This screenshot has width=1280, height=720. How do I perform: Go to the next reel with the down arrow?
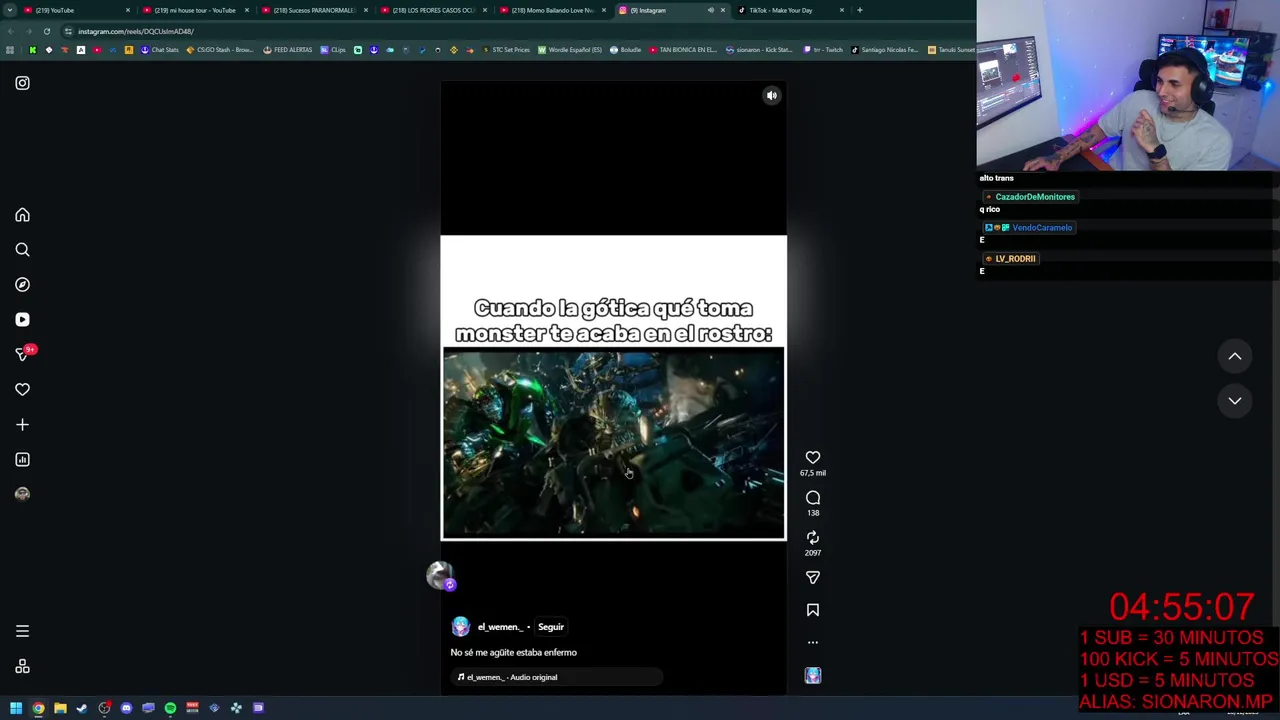pyautogui.click(x=1235, y=400)
